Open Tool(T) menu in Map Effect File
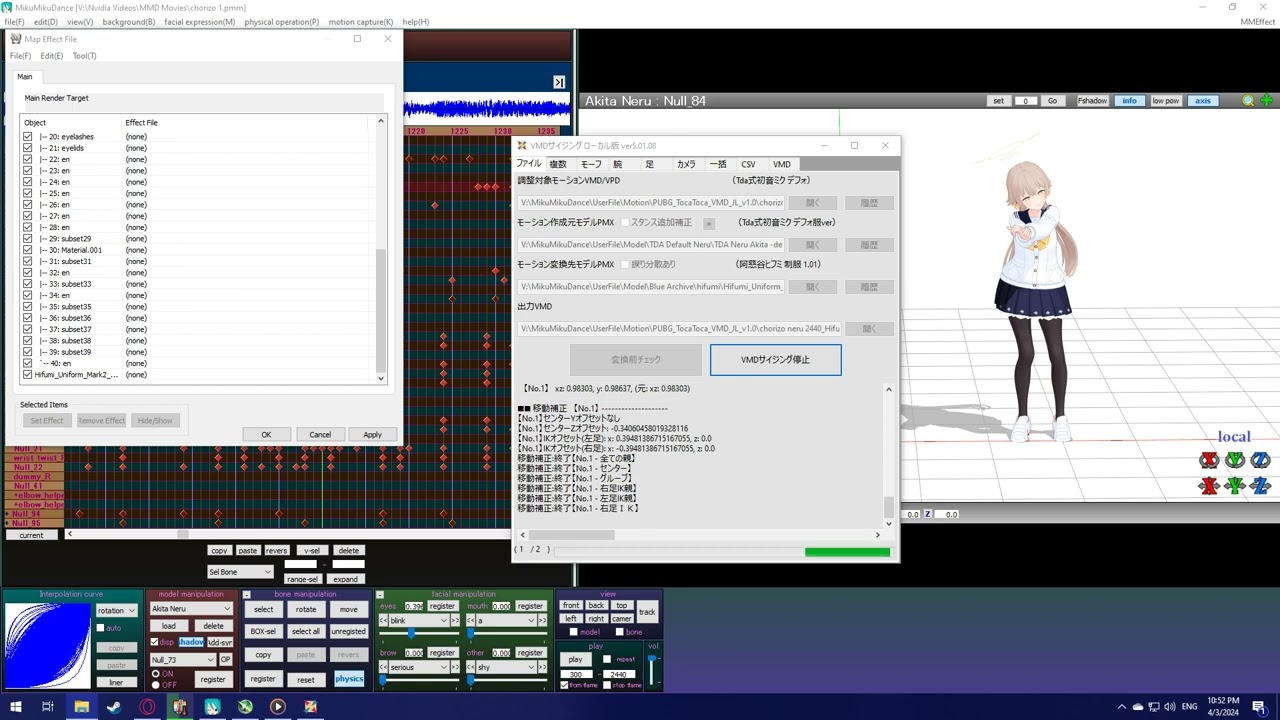 tap(84, 56)
